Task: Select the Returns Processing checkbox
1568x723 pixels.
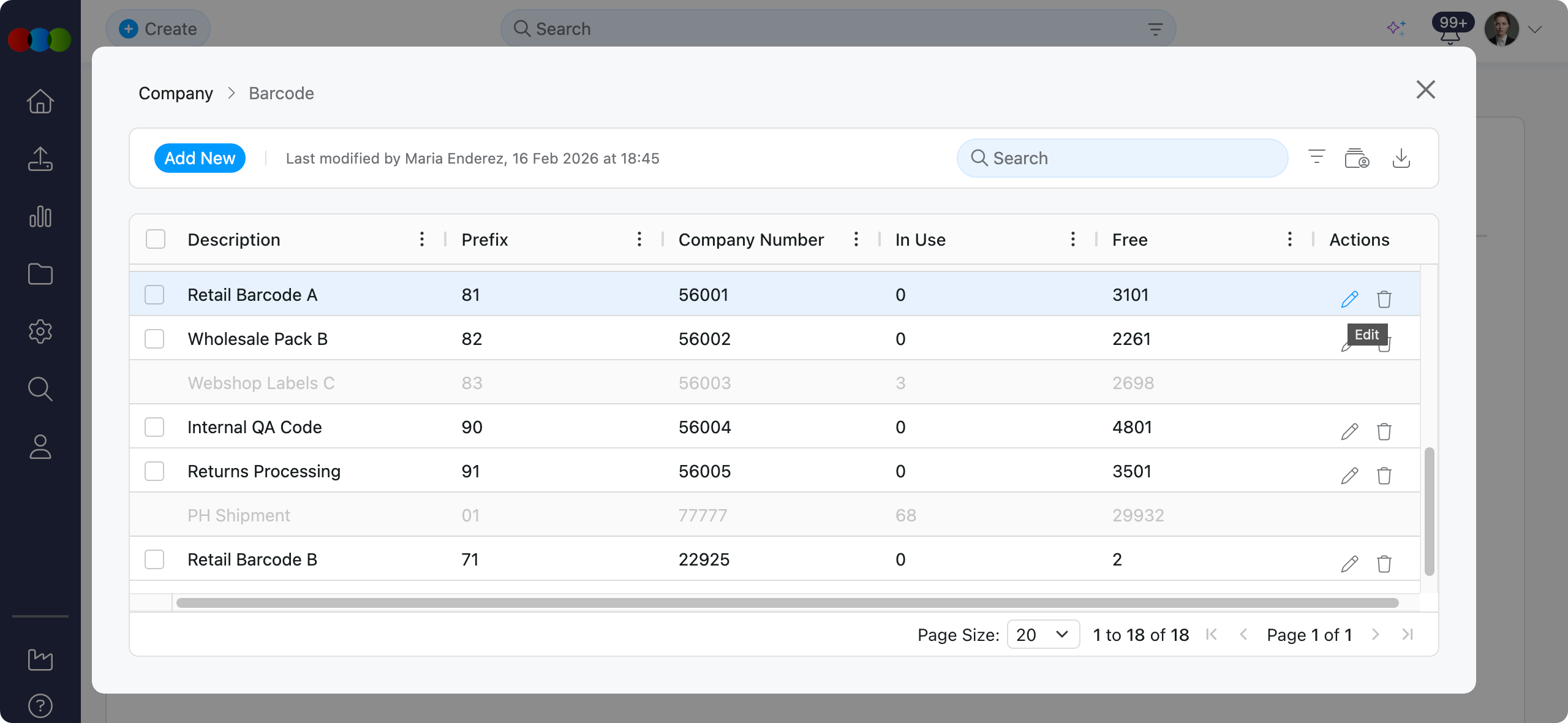Action: coord(154,471)
